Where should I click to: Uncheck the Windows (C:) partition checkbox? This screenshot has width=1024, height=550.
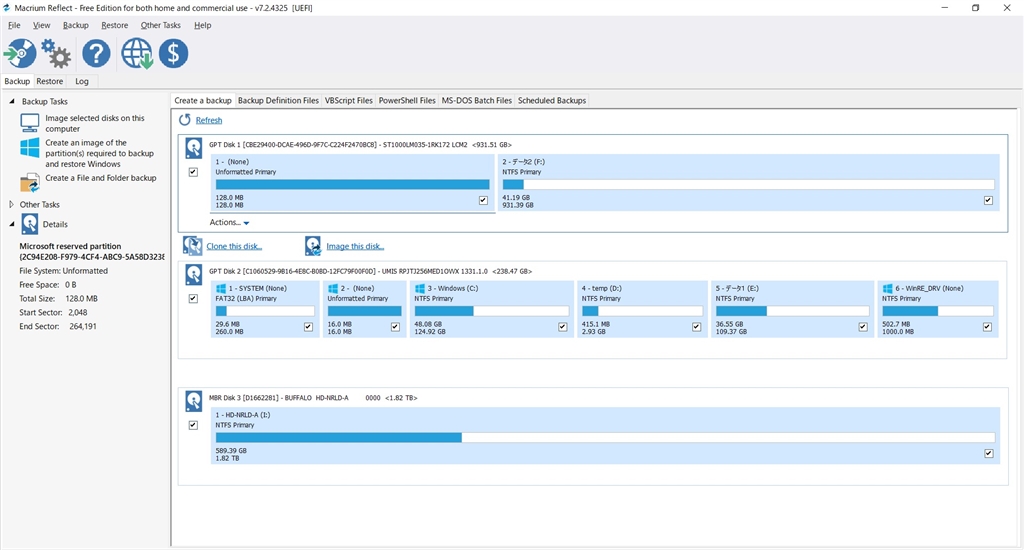click(x=563, y=327)
